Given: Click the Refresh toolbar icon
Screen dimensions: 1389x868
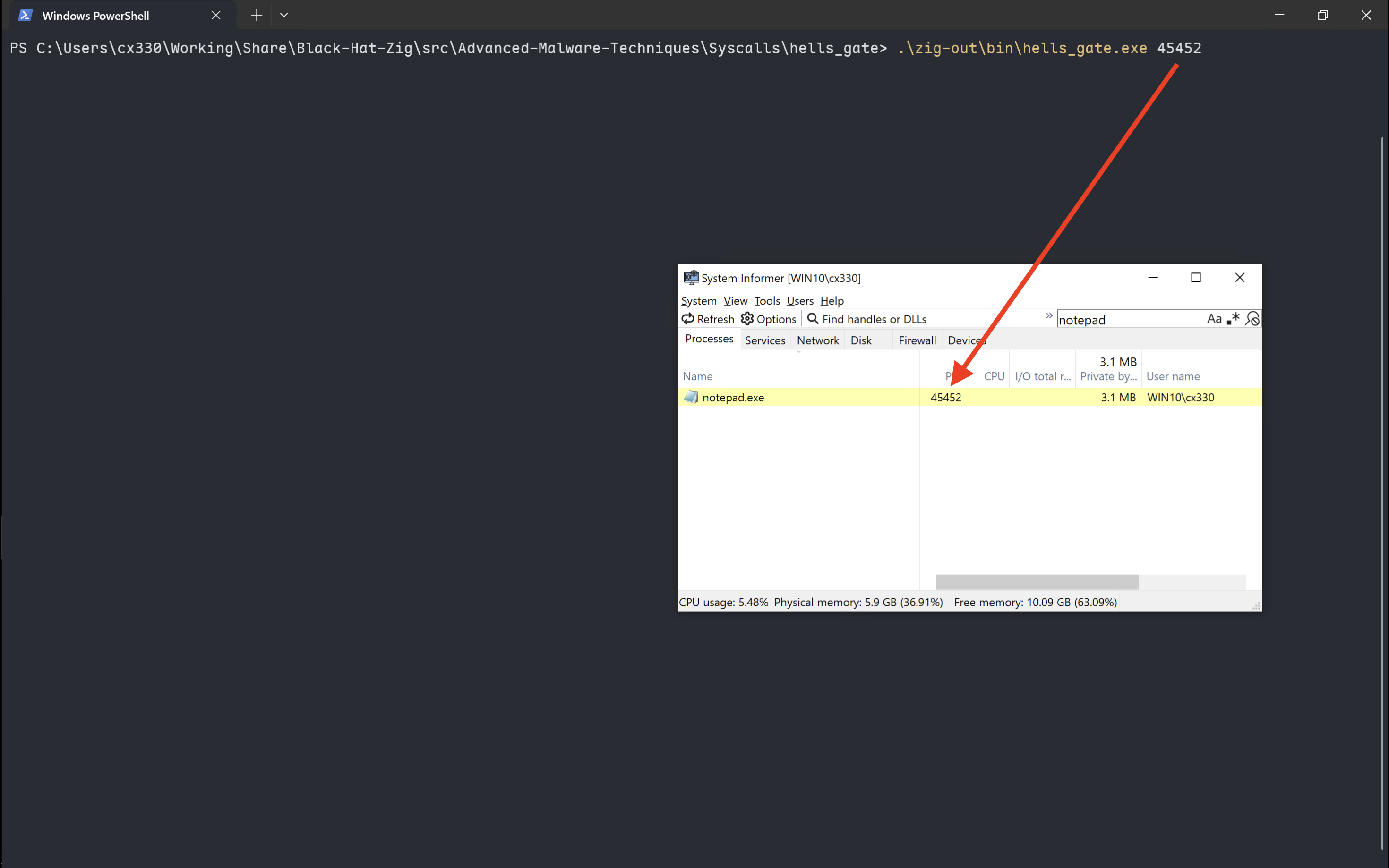Looking at the screenshot, I should pos(687,319).
